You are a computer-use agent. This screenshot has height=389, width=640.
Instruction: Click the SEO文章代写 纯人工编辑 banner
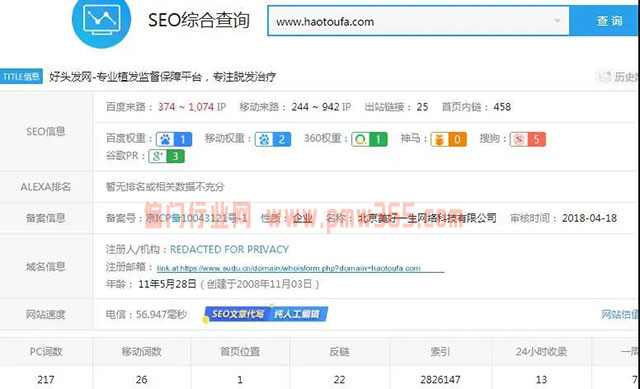click(266, 314)
